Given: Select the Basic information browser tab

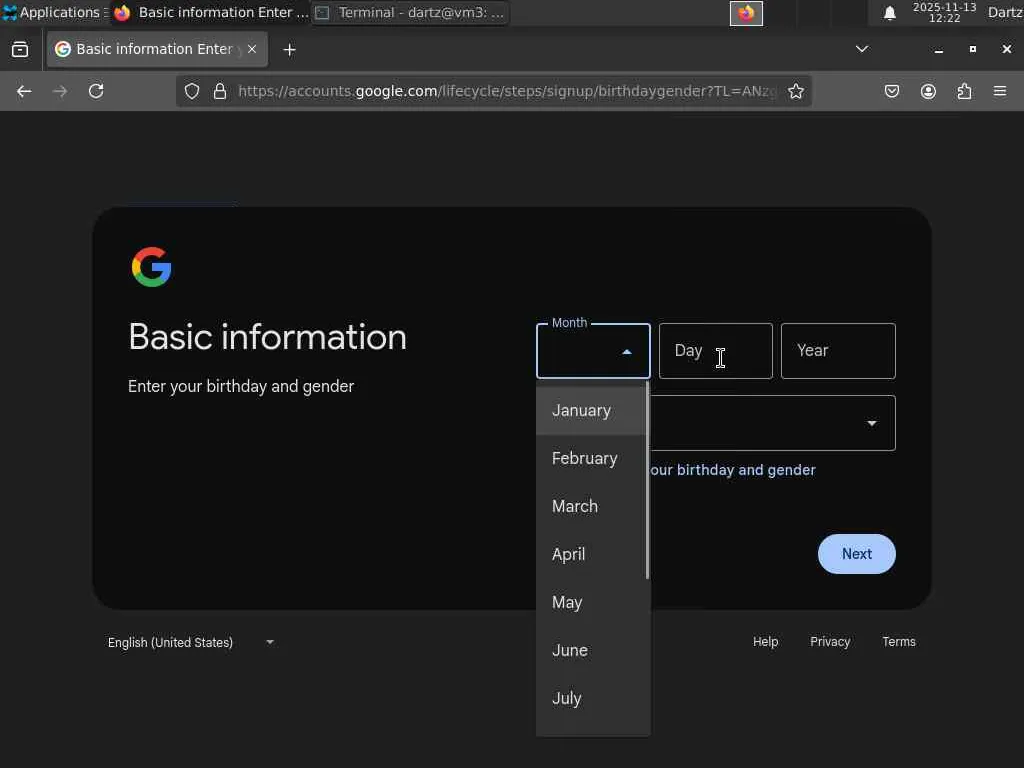Looking at the screenshot, I should coord(157,49).
